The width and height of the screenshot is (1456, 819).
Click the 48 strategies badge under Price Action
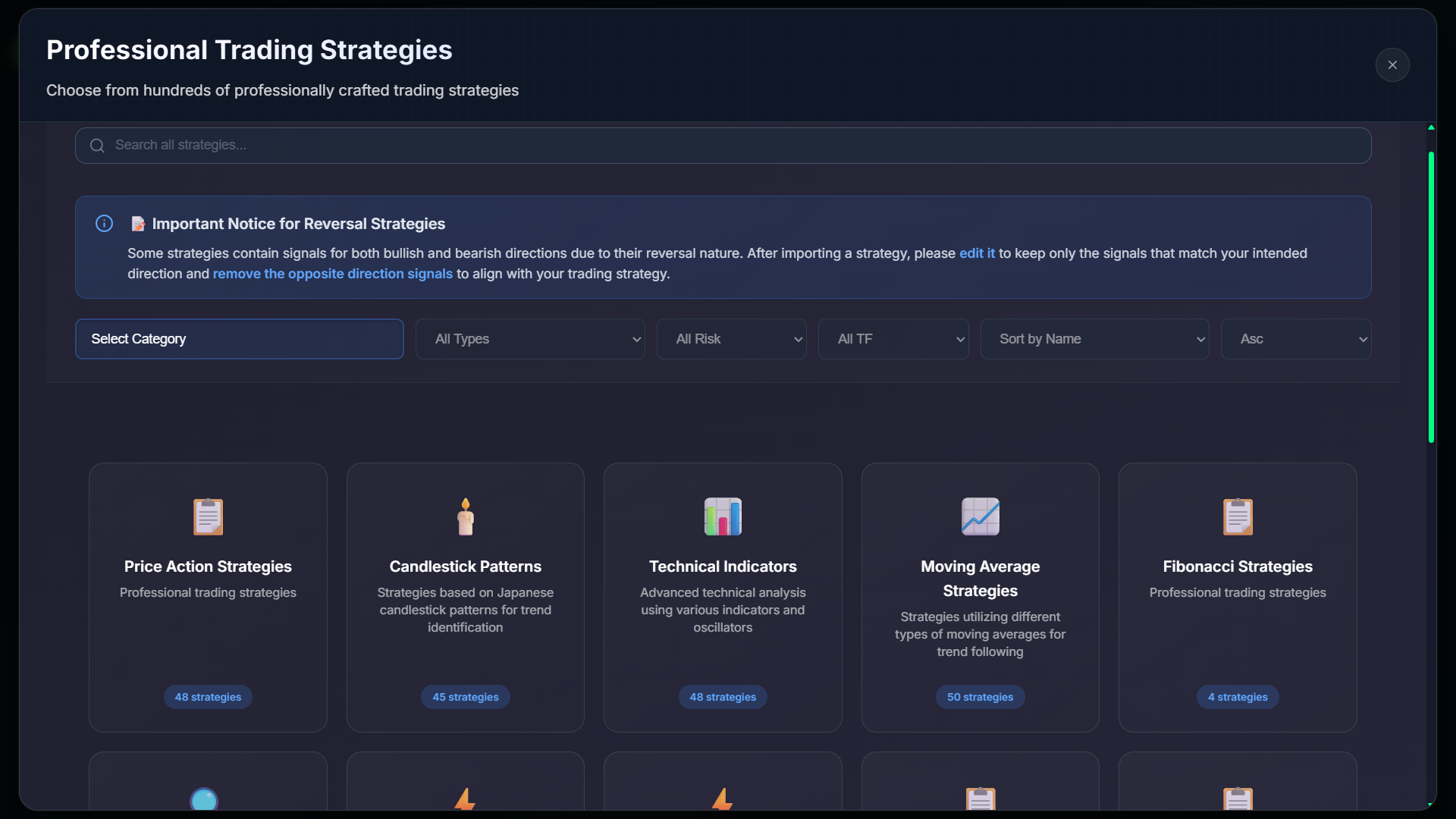(208, 697)
